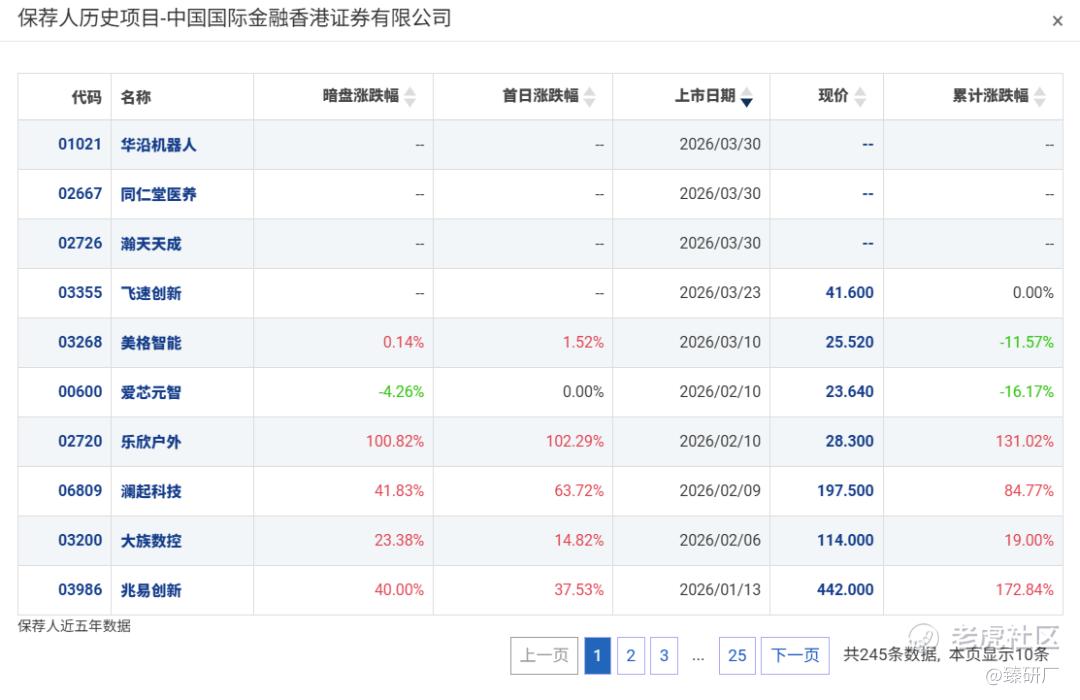Screen dimensions: 1080x700
Task: Click cumulative change -16.17%
Action: [1026, 392]
